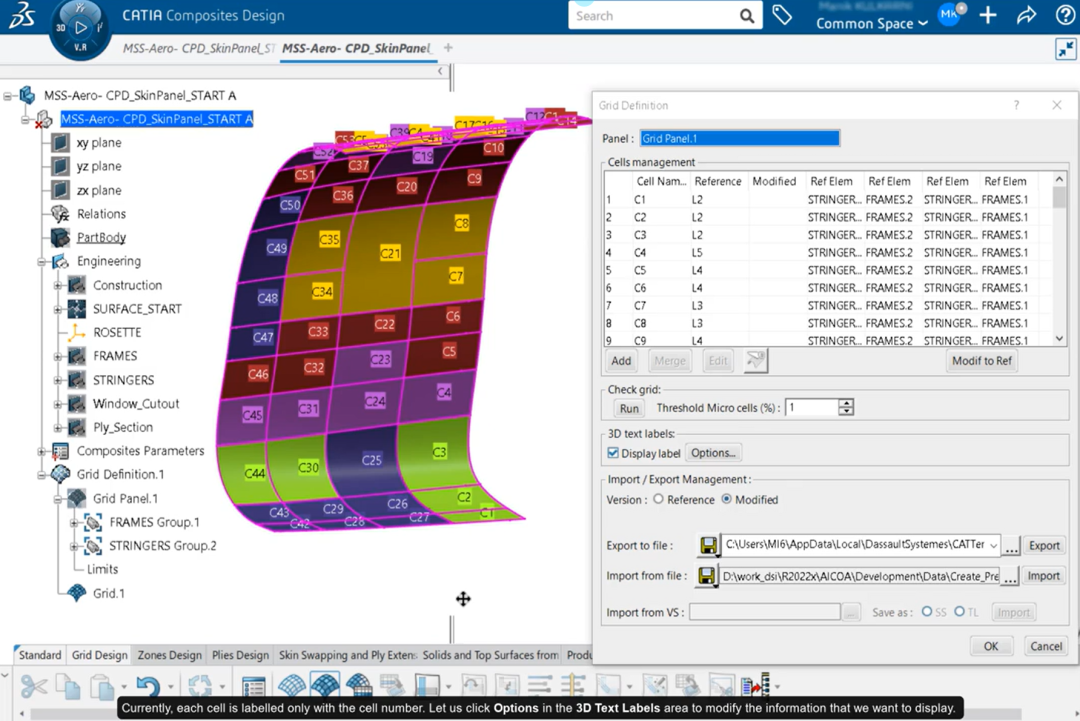Click Cancel in the Grid Definition dialog
Viewport: 1080px width, 721px height.
[x=1046, y=646]
